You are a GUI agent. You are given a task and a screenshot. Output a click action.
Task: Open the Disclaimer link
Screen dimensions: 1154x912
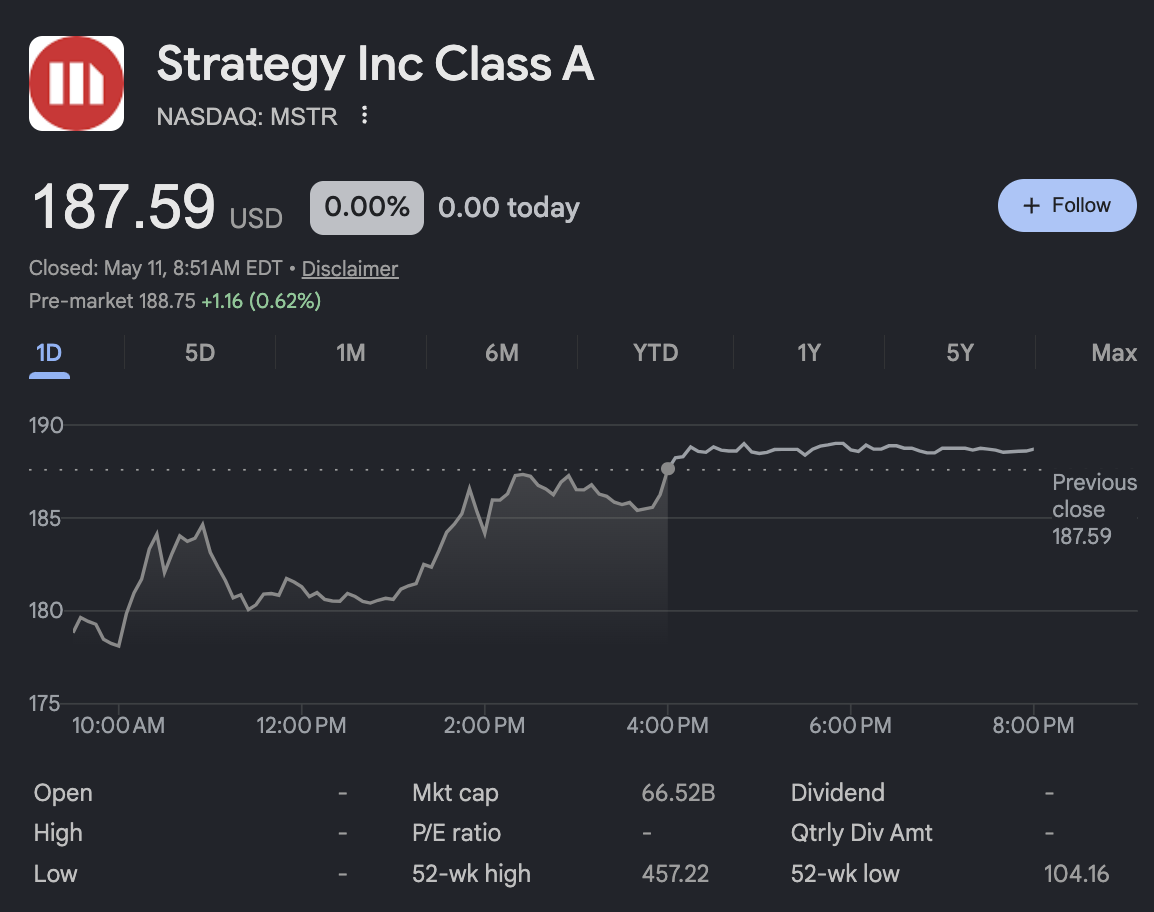350,269
